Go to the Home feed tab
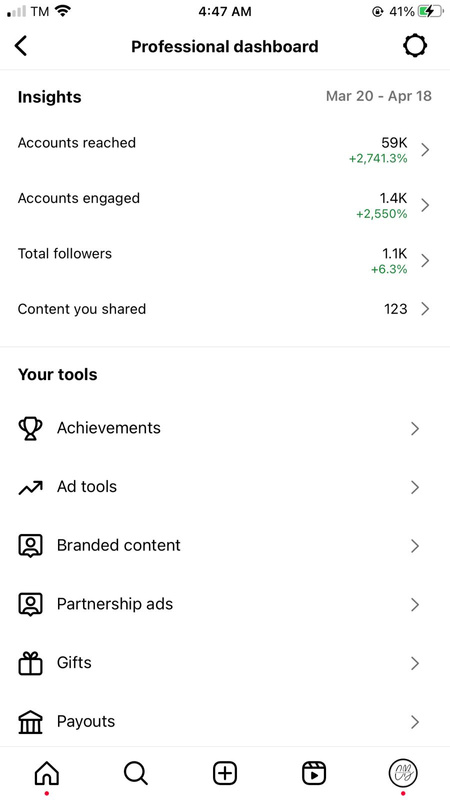Viewport: 450px width, 800px height. click(46, 773)
